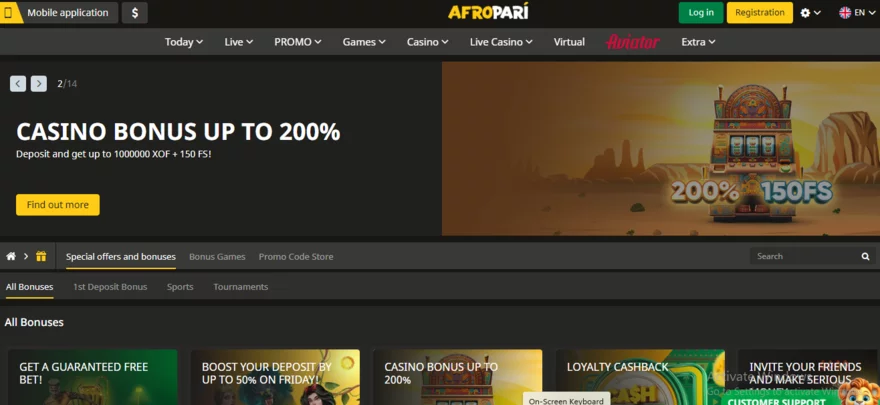This screenshot has width=880, height=405.
Task: Open the Casino Bonus Up To 200% card
Action: click(458, 377)
